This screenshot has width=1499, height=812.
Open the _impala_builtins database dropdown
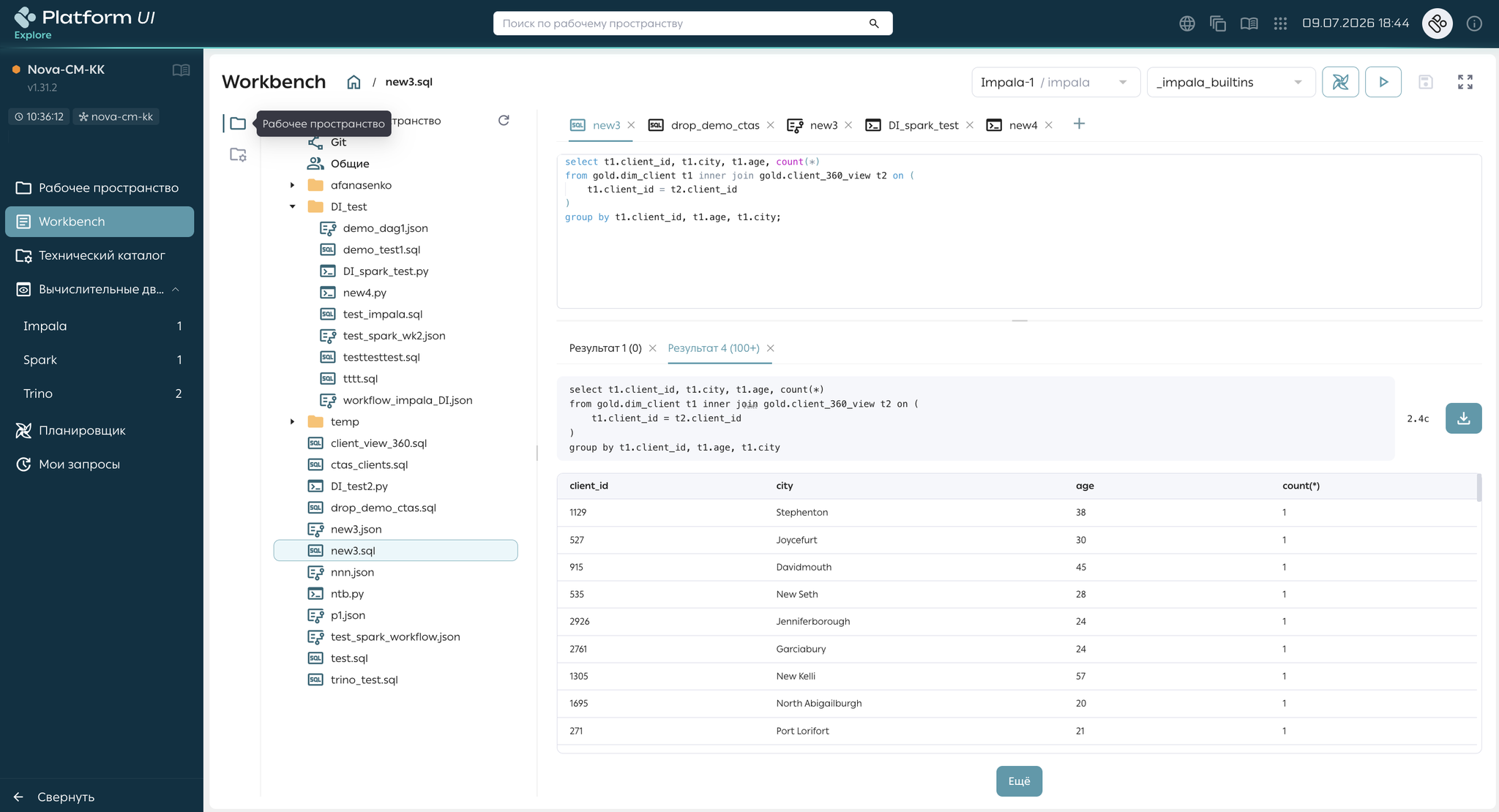coord(1230,82)
